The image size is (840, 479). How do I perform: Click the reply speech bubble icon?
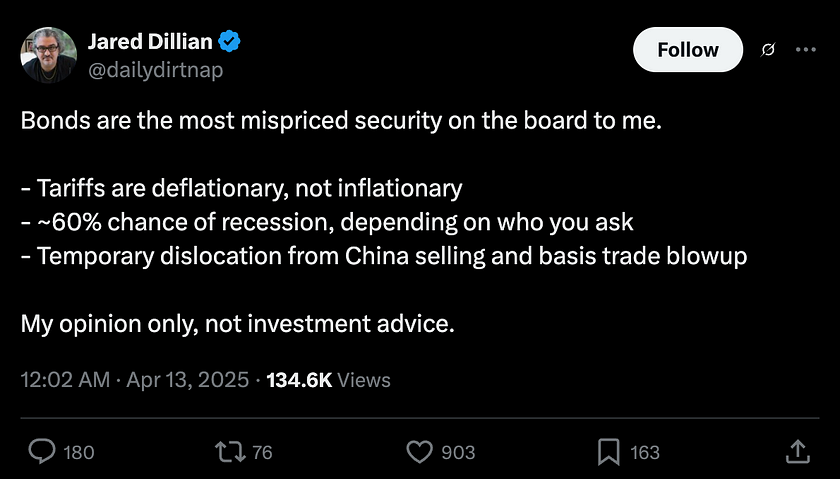pos(42,452)
